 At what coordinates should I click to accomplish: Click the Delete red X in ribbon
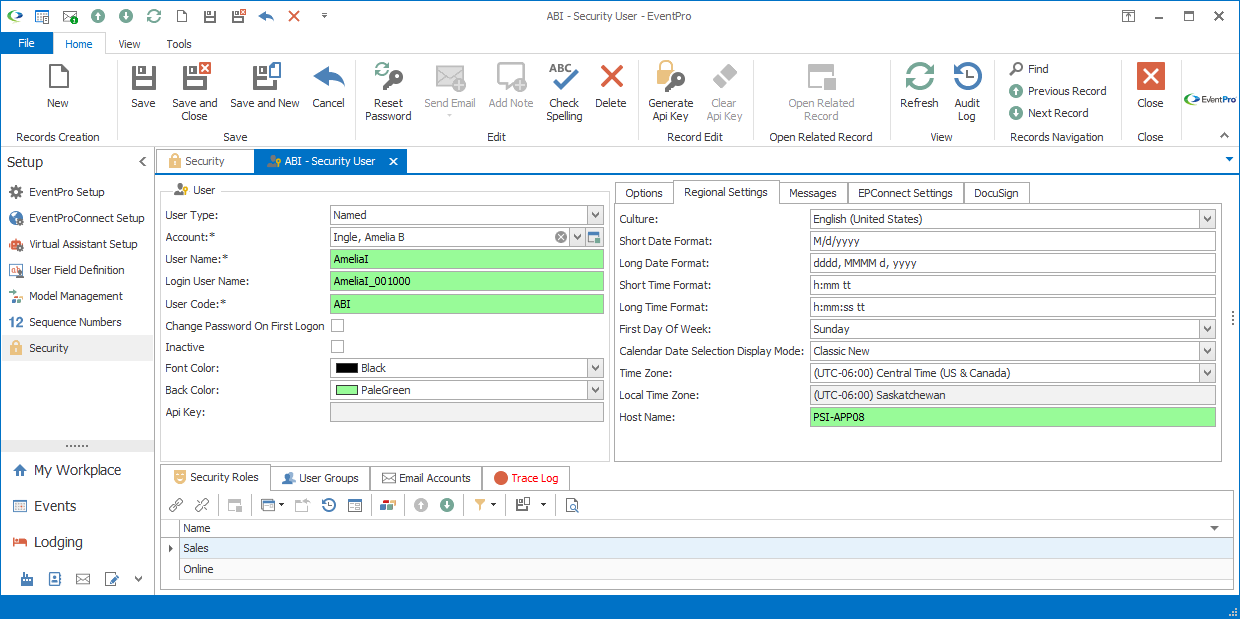611,77
